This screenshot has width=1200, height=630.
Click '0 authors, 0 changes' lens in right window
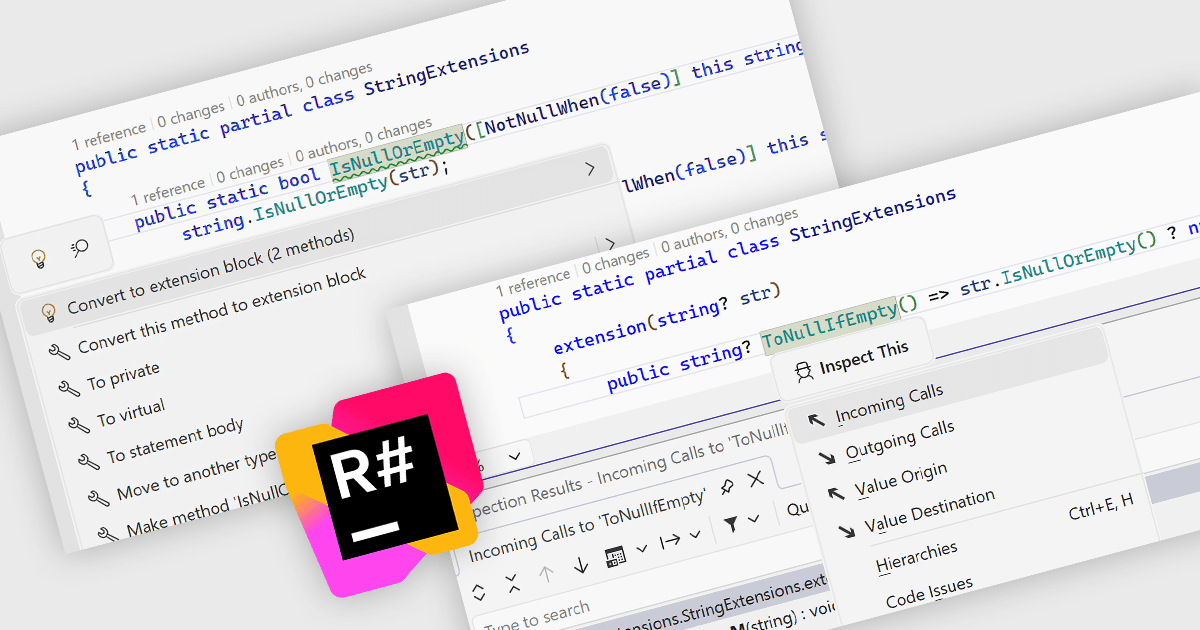[731, 232]
